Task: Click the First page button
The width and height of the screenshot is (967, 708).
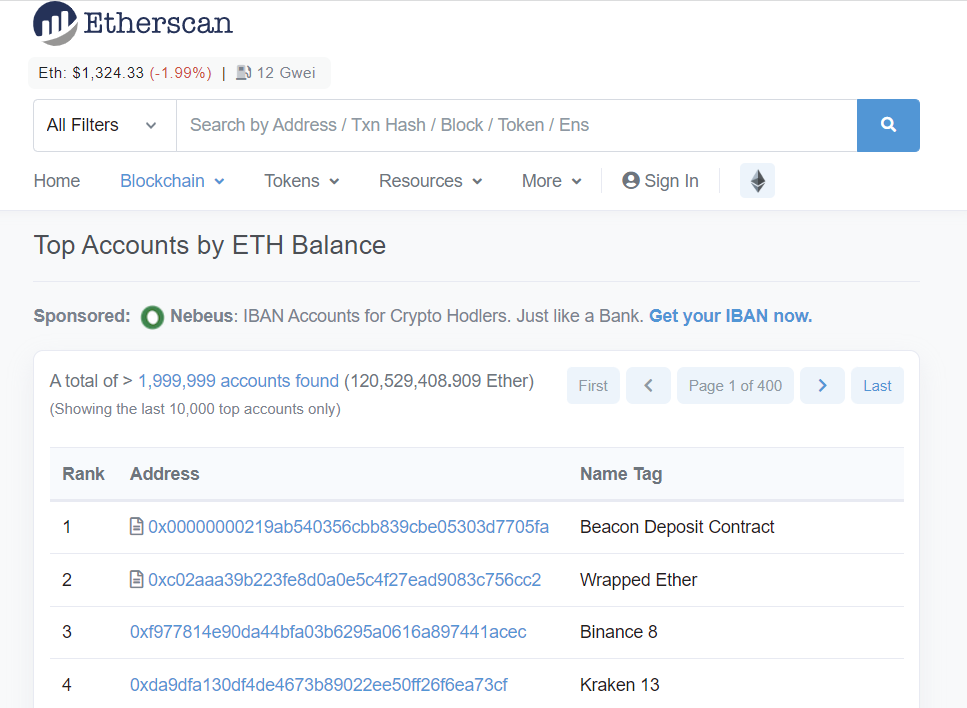Action: (x=593, y=385)
